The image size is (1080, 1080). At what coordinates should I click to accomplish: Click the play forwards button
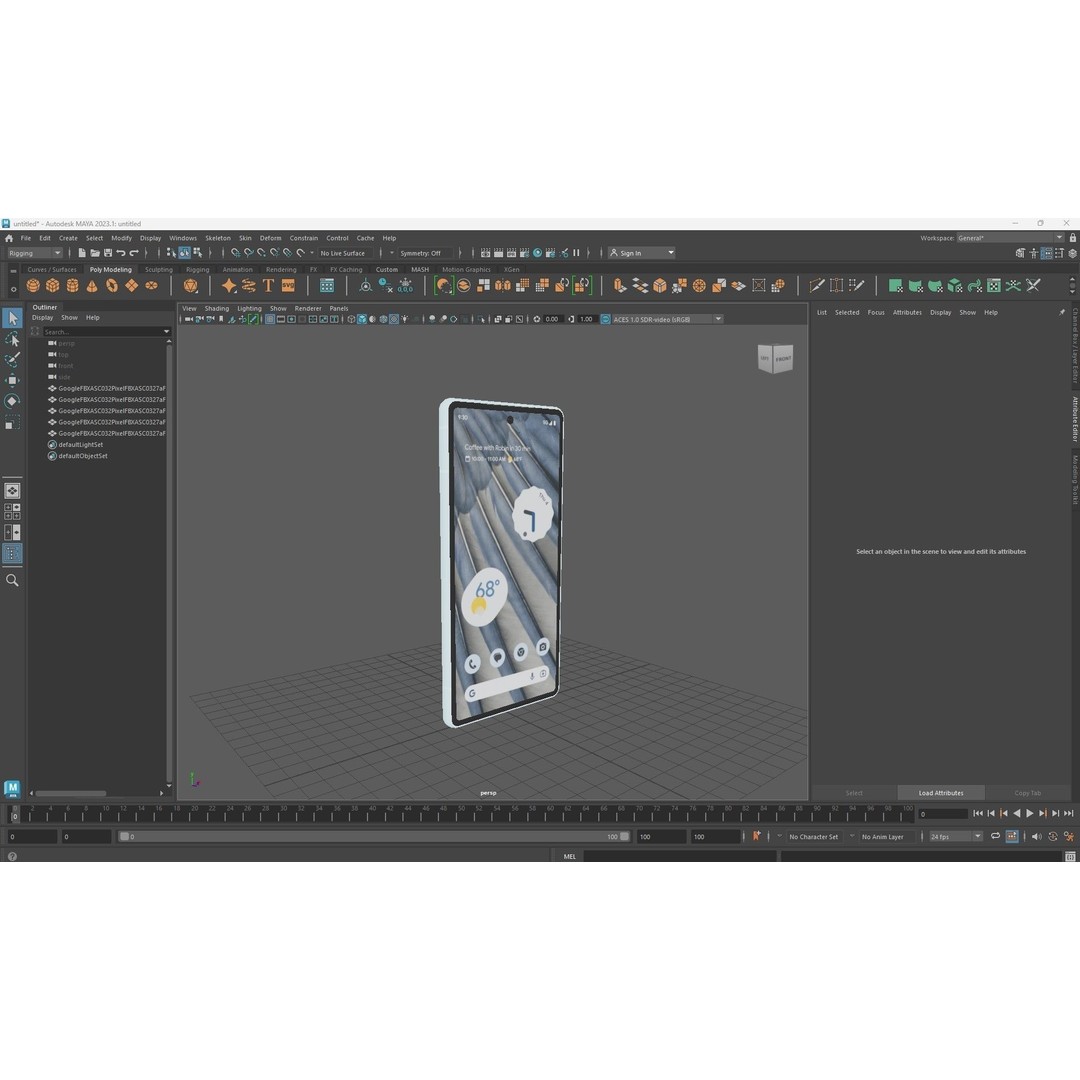(x=1030, y=813)
